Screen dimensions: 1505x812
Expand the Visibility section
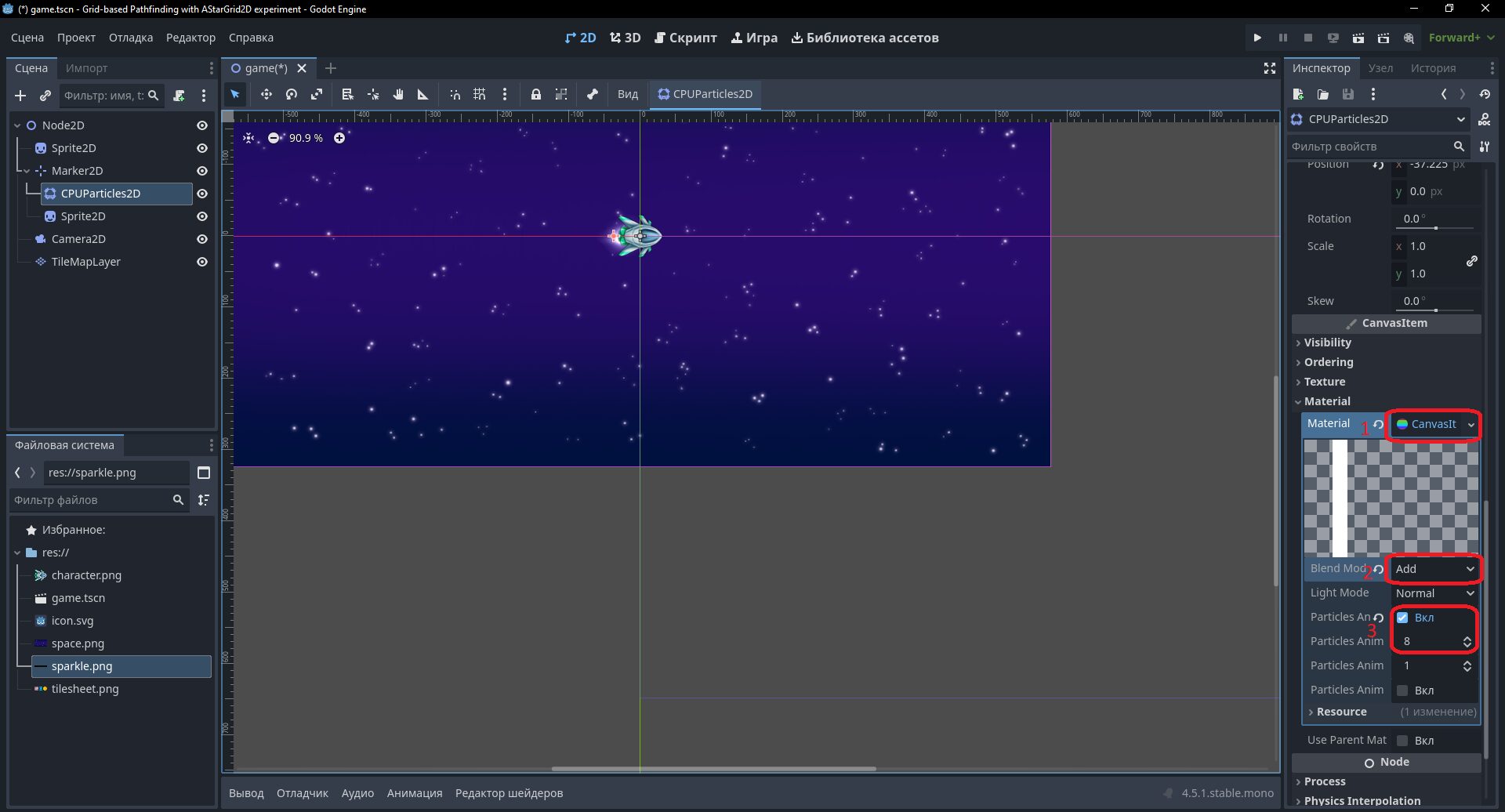pos(1387,343)
